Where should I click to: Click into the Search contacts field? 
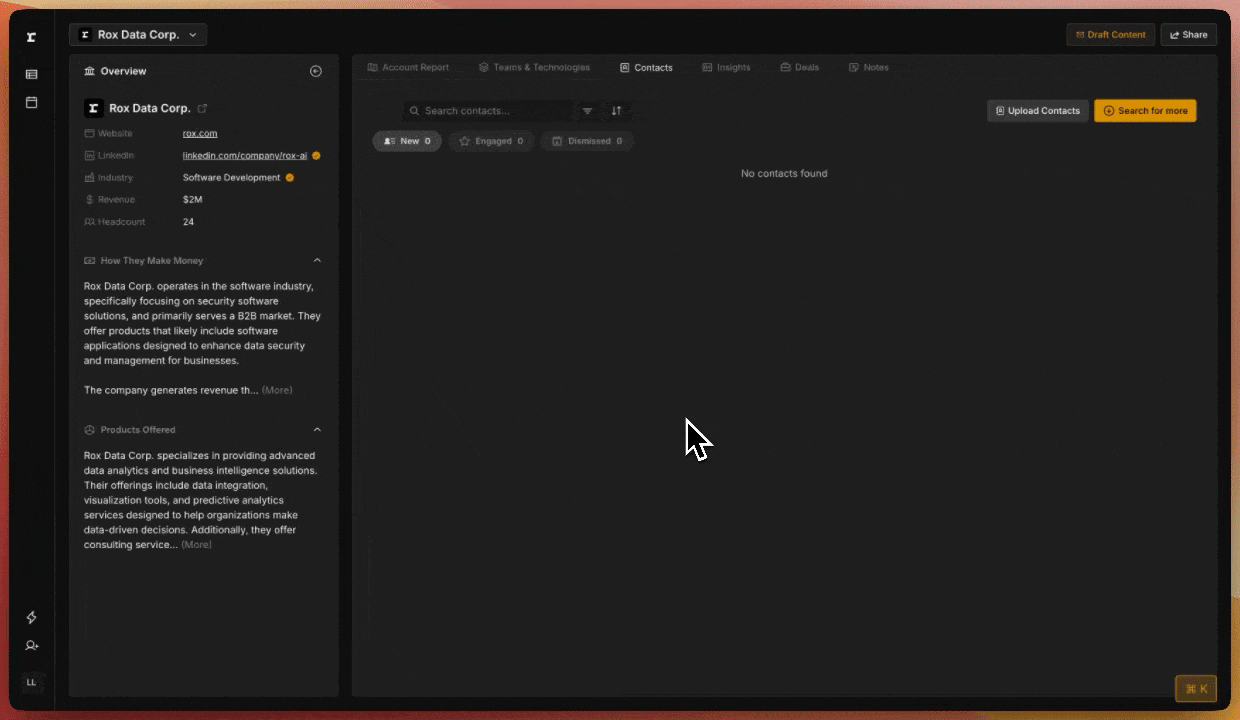490,111
